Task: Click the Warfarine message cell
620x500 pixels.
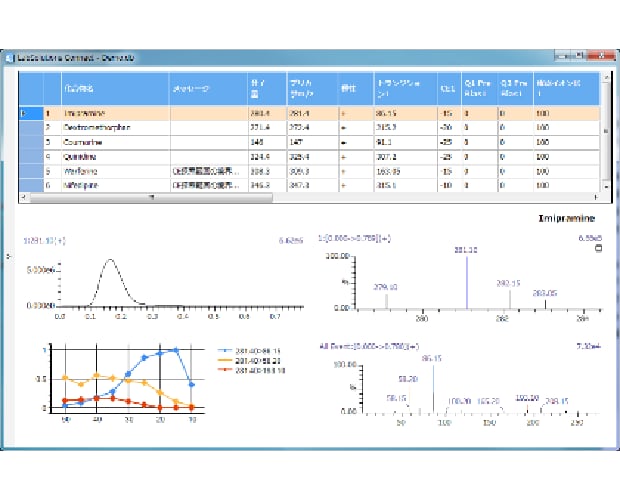Action: tap(209, 172)
